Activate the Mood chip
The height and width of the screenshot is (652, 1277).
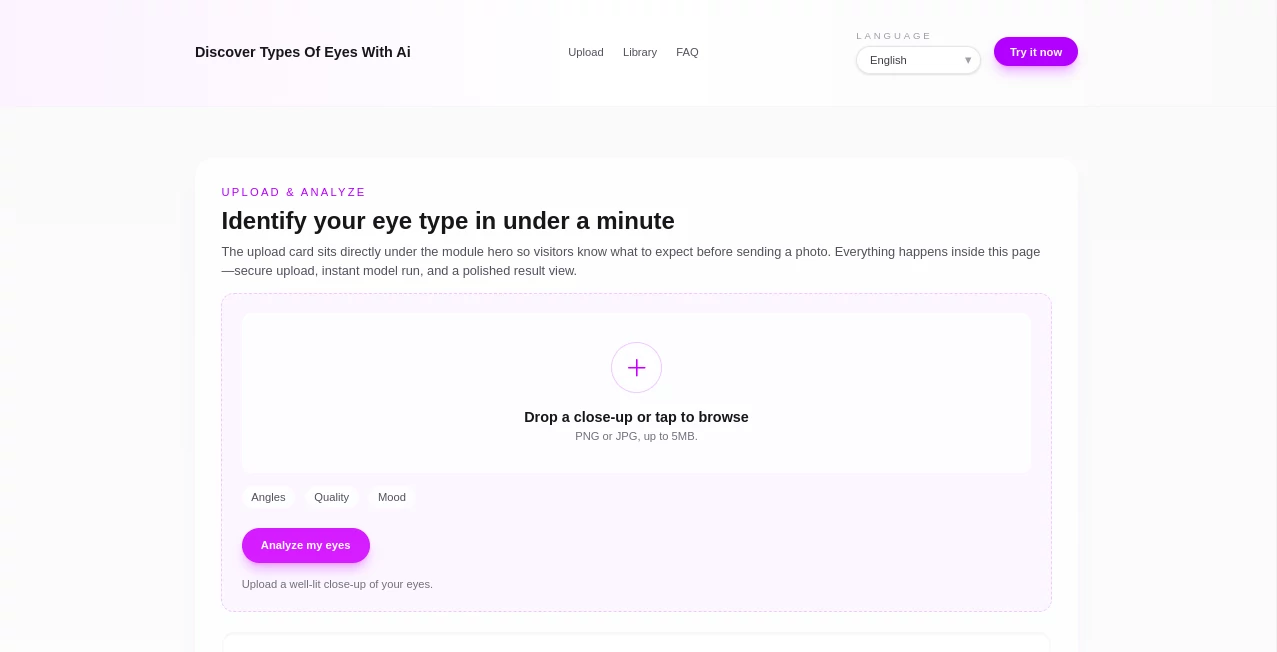click(x=391, y=497)
